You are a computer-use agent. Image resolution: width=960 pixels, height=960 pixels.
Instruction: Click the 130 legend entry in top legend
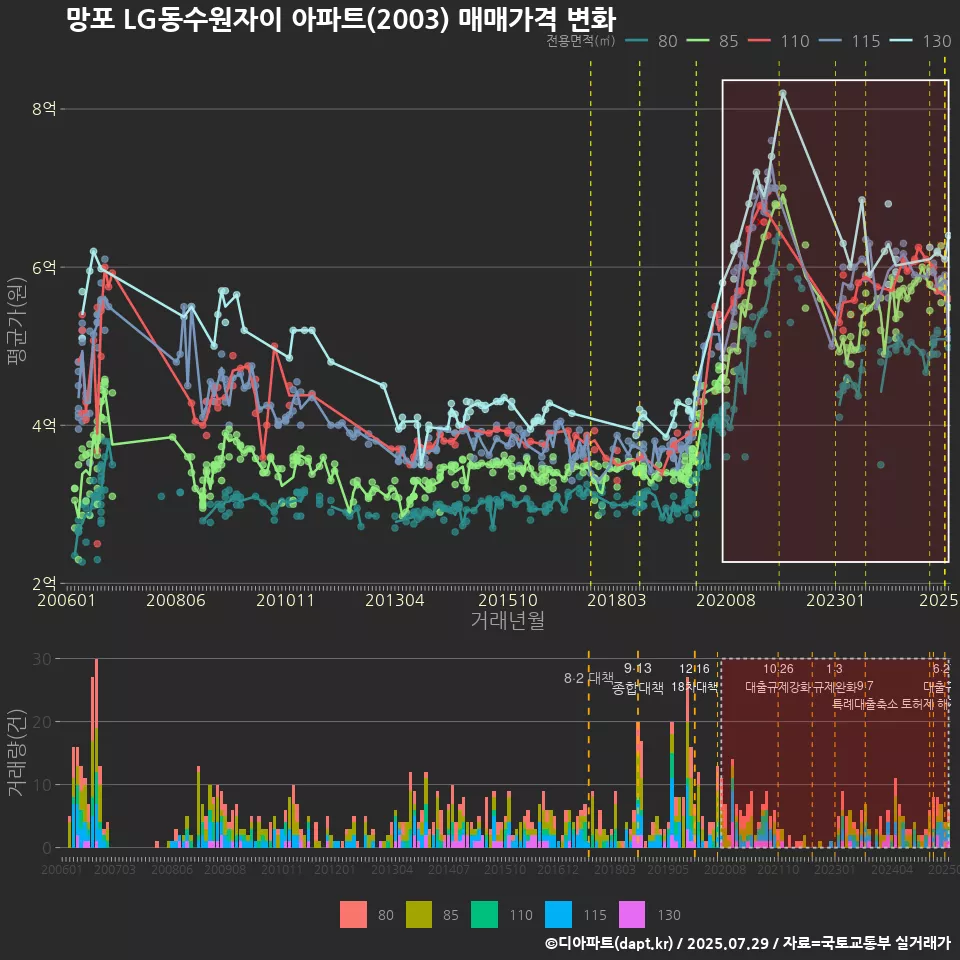921,41
